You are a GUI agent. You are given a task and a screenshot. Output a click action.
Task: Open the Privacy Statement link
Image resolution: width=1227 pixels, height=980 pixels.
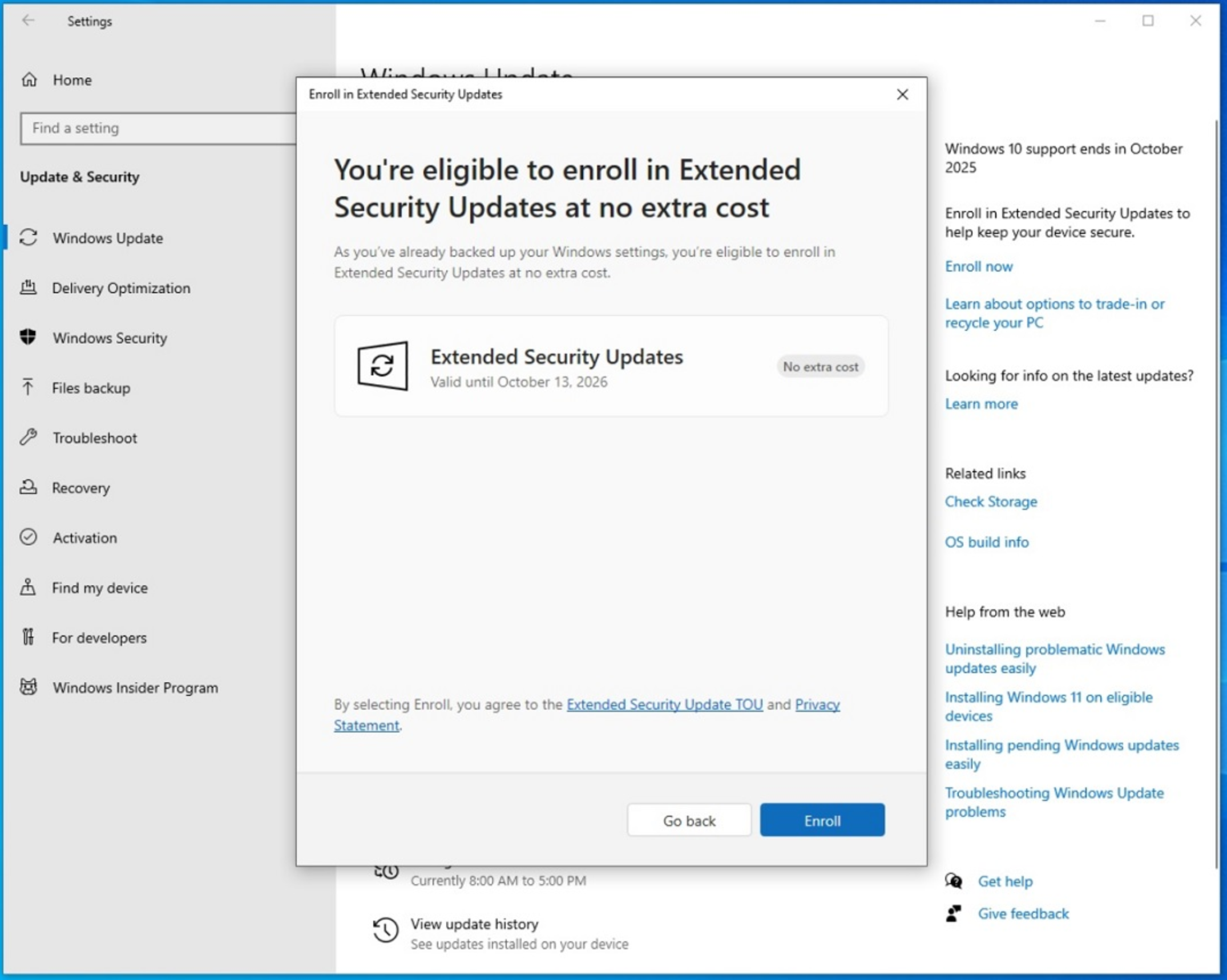[x=817, y=704]
